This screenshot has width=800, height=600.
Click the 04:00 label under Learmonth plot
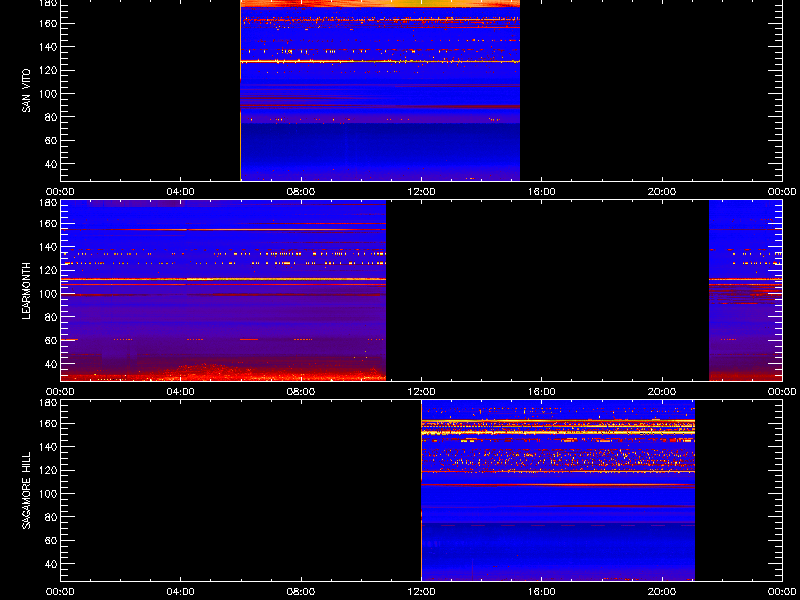(x=181, y=392)
